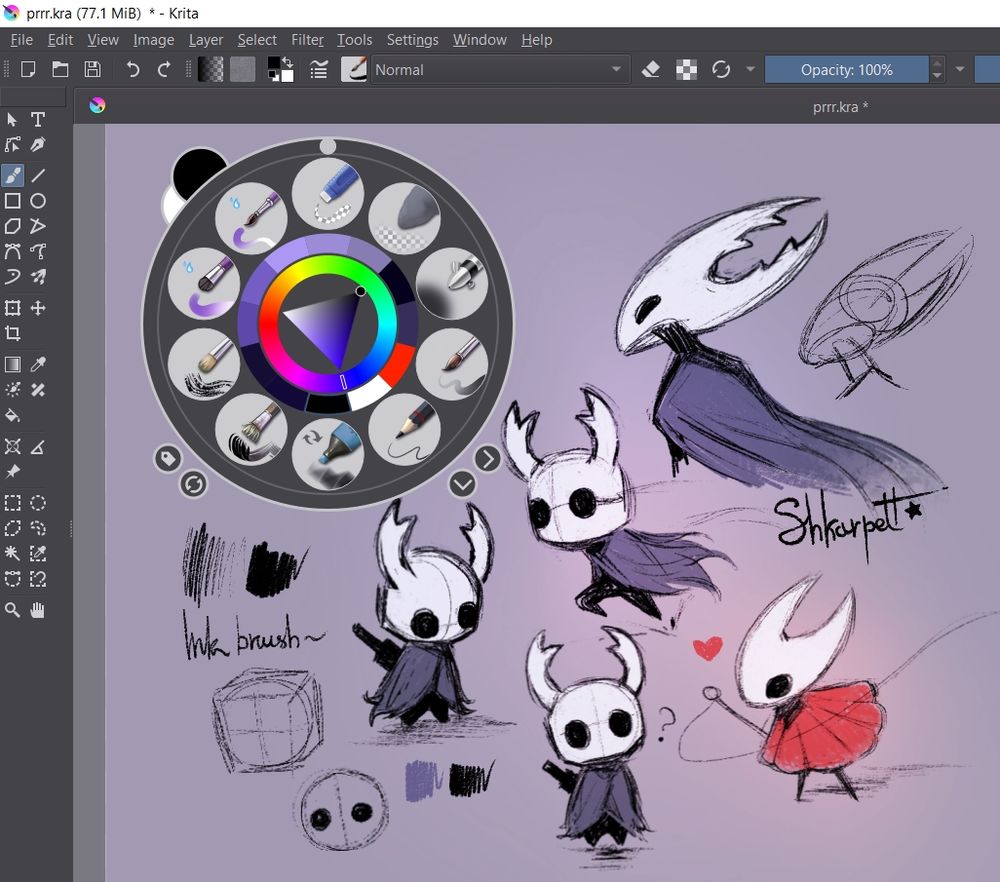Create a new document from toolbar

[28, 69]
